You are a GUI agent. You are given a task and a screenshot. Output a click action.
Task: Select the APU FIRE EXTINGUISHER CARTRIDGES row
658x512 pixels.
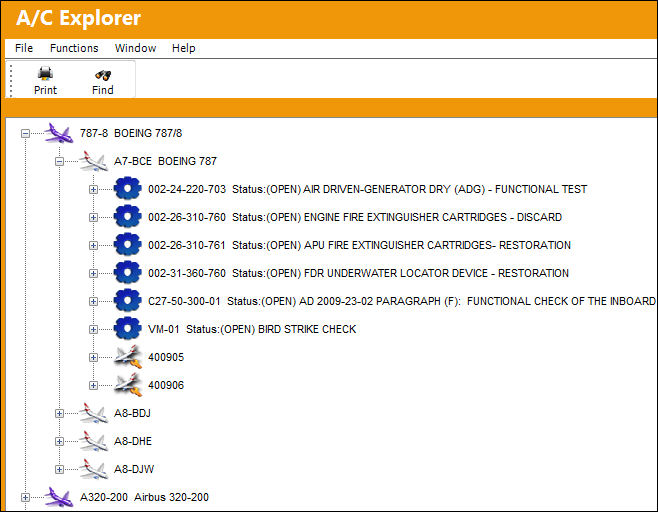point(359,245)
